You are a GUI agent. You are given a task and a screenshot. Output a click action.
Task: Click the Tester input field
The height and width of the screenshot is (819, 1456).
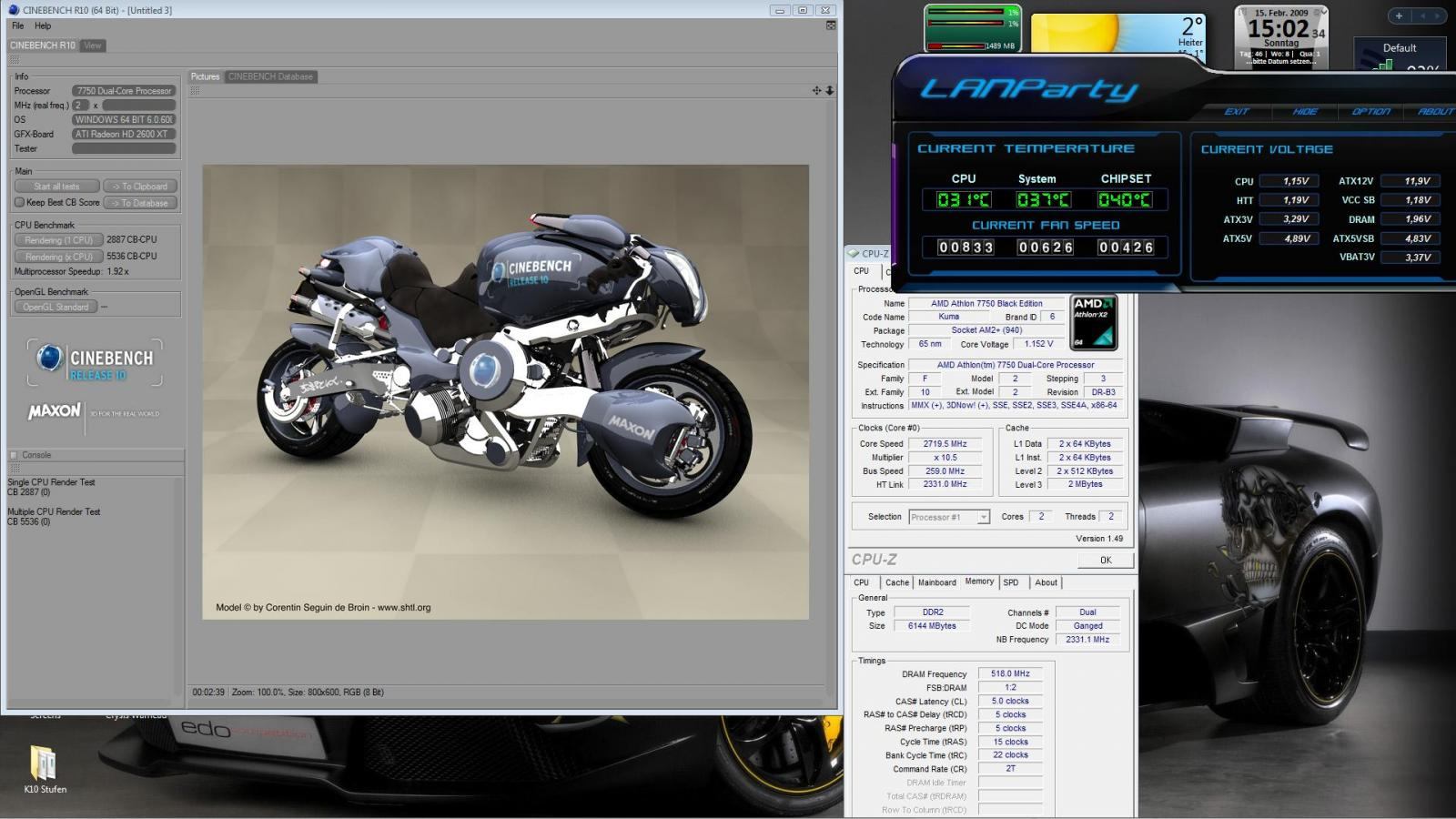pyautogui.click(x=124, y=148)
